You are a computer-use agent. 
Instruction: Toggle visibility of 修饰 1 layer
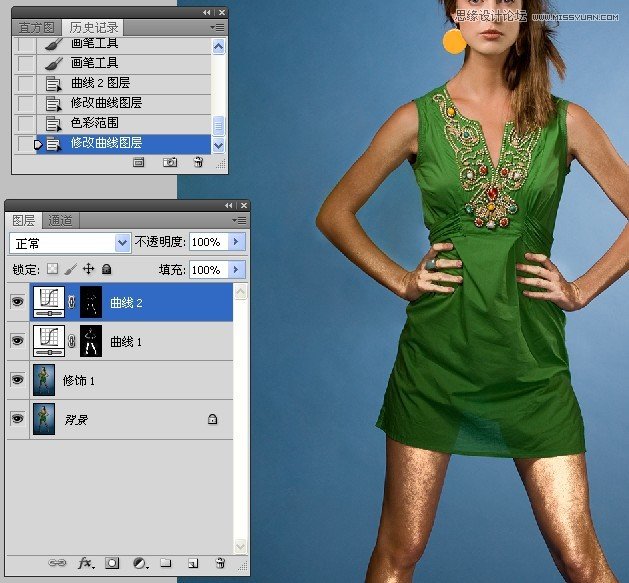tap(17, 380)
